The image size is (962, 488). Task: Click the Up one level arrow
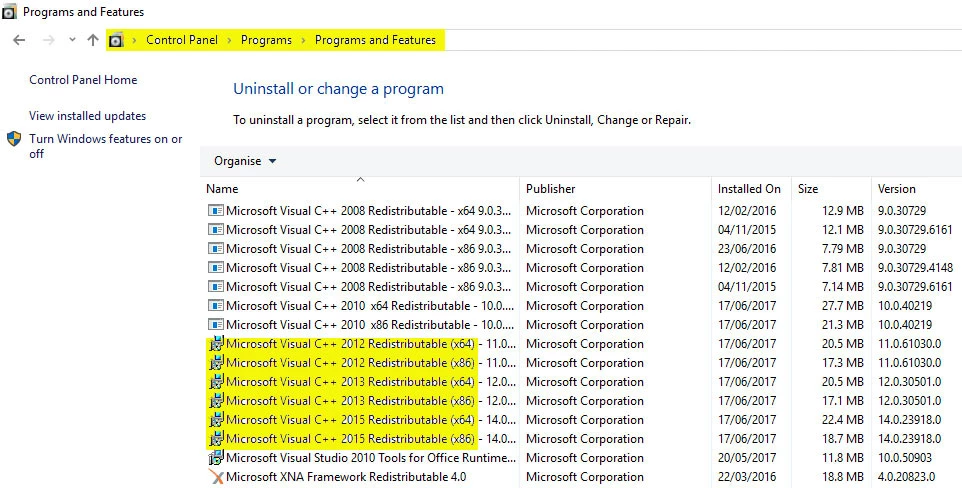(93, 40)
